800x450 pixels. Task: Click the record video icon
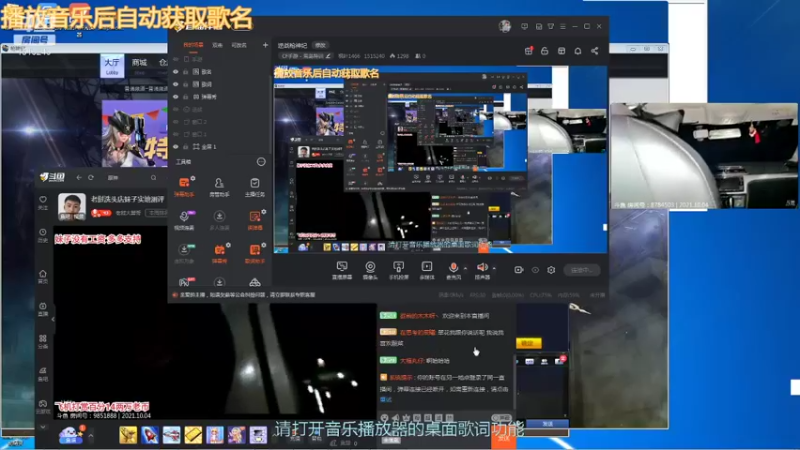[x=518, y=270]
